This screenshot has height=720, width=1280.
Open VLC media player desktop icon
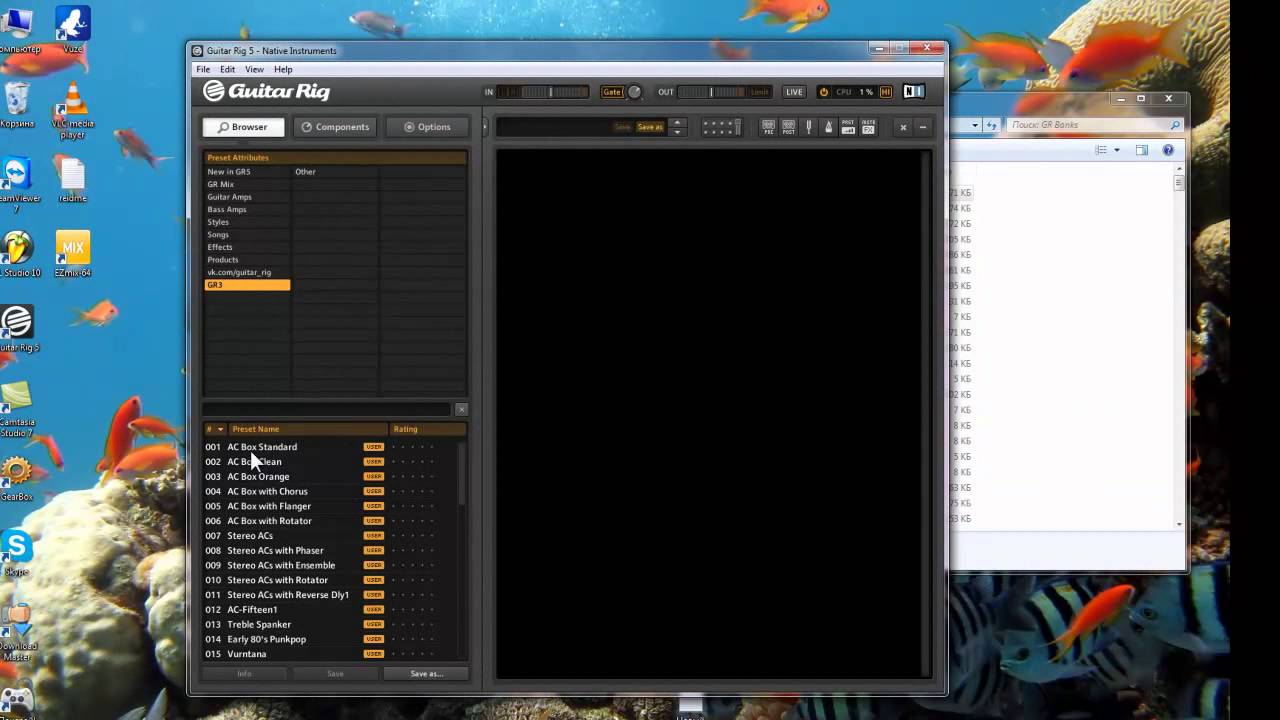(x=72, y=110)
